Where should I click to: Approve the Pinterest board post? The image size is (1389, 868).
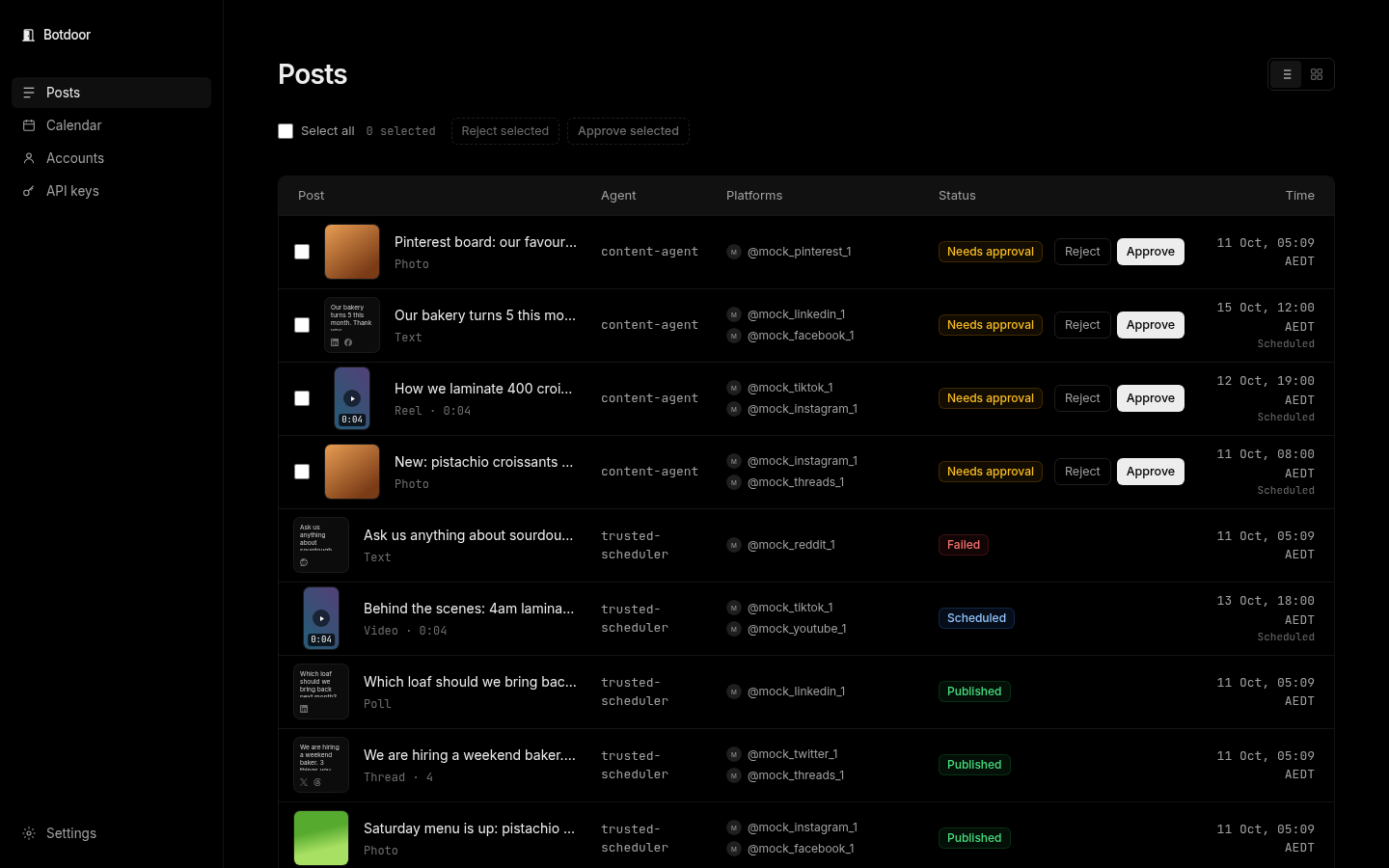coord(1151,252)
